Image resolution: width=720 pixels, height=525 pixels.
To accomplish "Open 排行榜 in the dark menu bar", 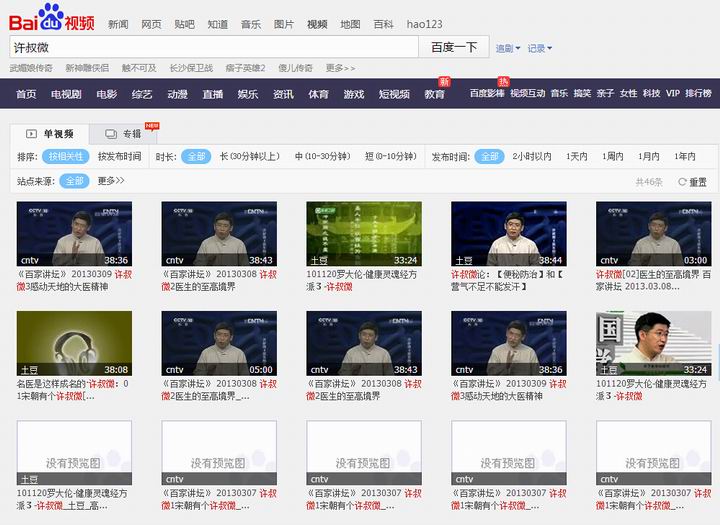I will pyautogui.click(x=698, y=93).
